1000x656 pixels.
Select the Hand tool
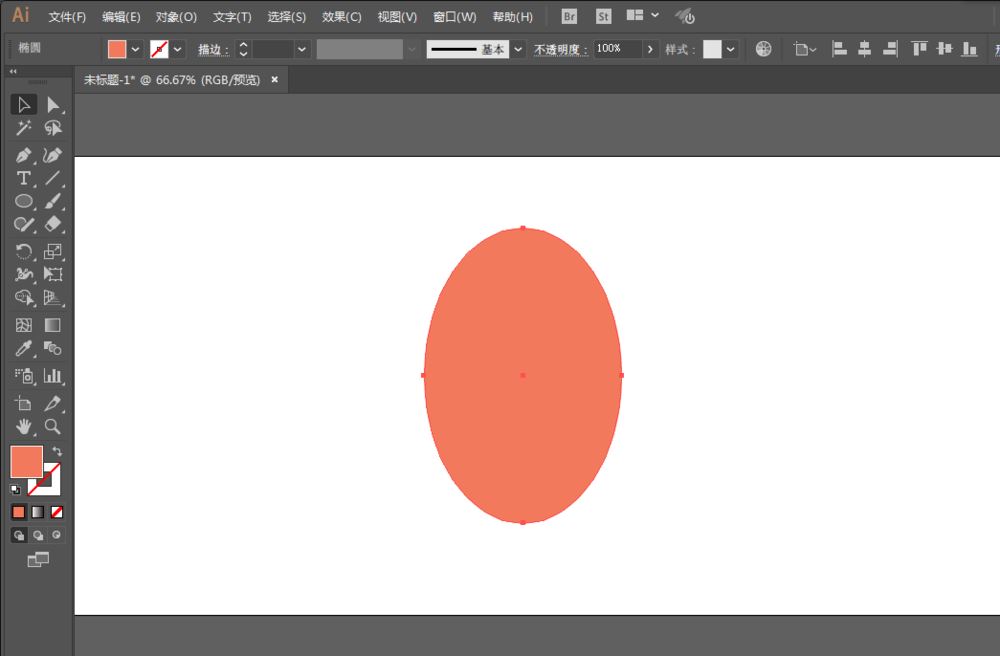point(24,426)
